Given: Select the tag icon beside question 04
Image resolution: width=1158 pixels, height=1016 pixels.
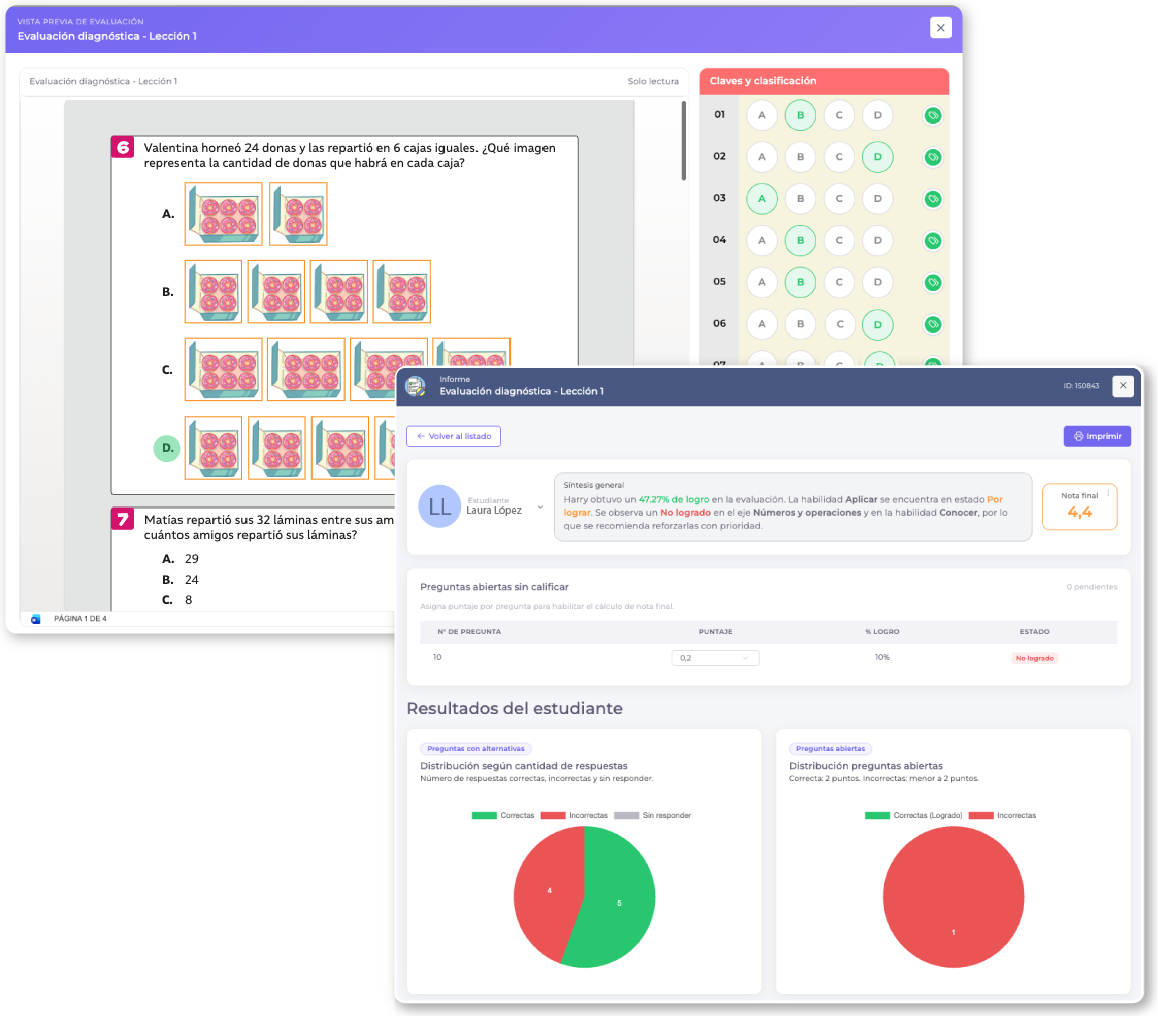Looking at the screenshot, I should [x=933, y=241].
